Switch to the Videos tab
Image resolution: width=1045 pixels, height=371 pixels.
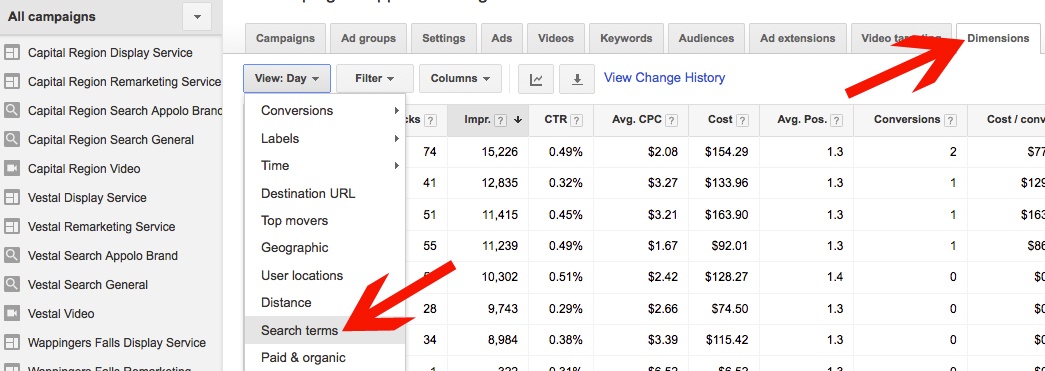(556, 39)
